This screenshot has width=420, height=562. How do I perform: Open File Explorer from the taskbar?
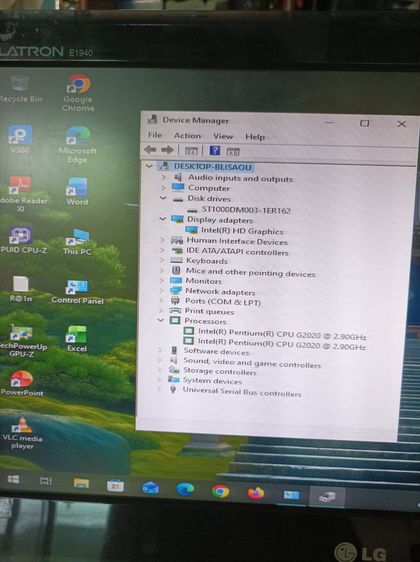[81, 483]
